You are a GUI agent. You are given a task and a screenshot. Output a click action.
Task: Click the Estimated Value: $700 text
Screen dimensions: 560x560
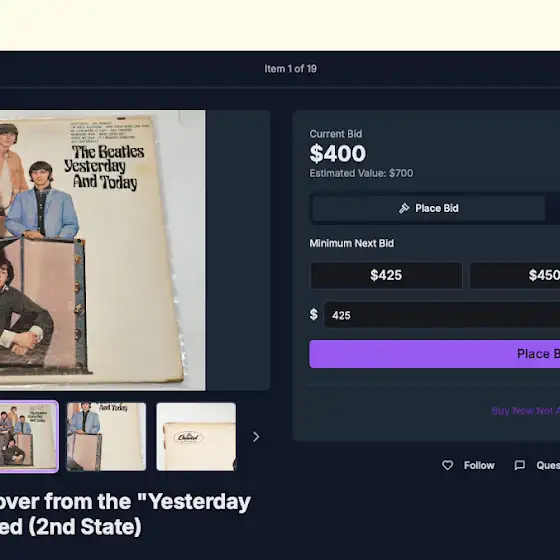[x=361, y=173]
